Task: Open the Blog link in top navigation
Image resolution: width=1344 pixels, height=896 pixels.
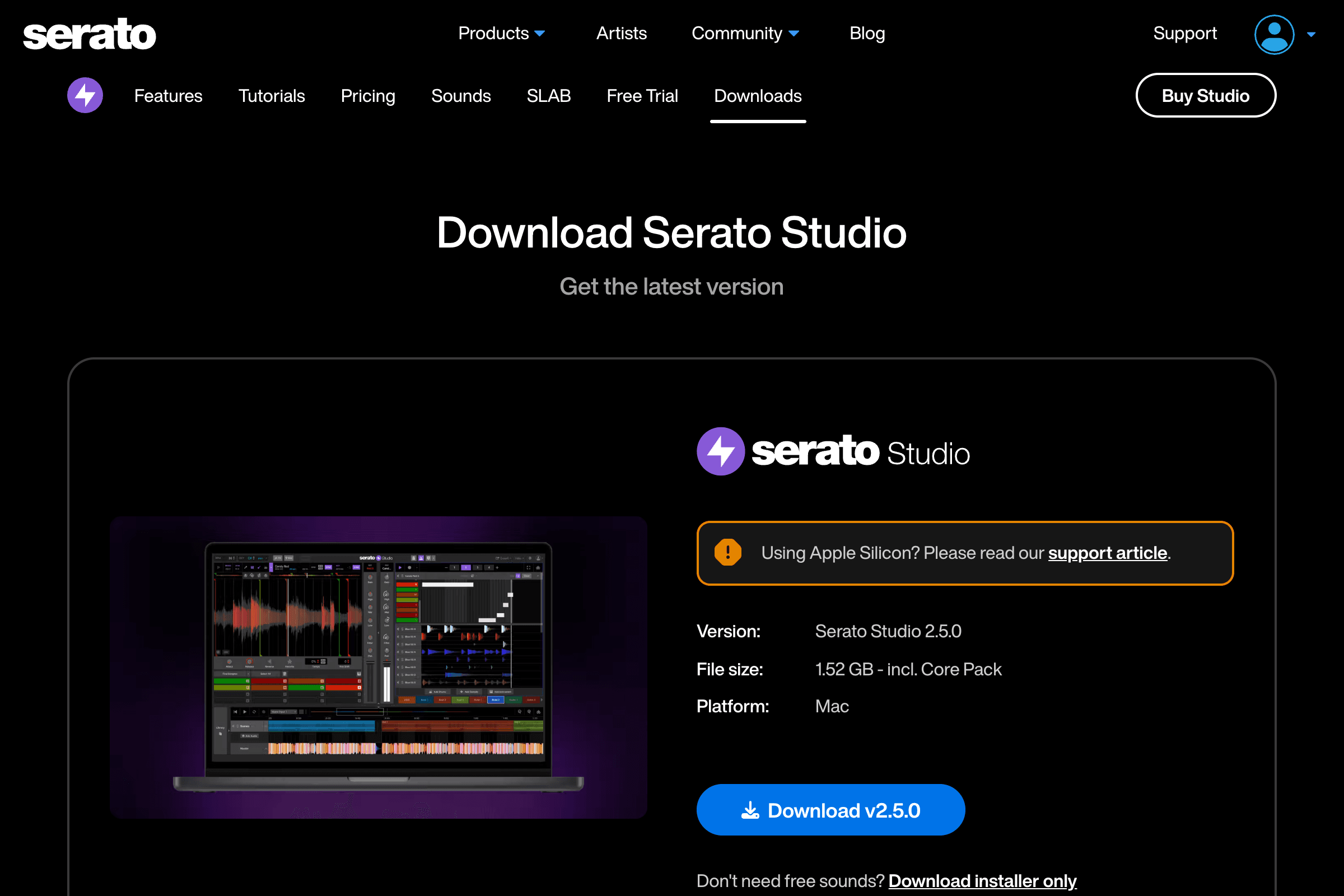Action: (x=867, y=33)
